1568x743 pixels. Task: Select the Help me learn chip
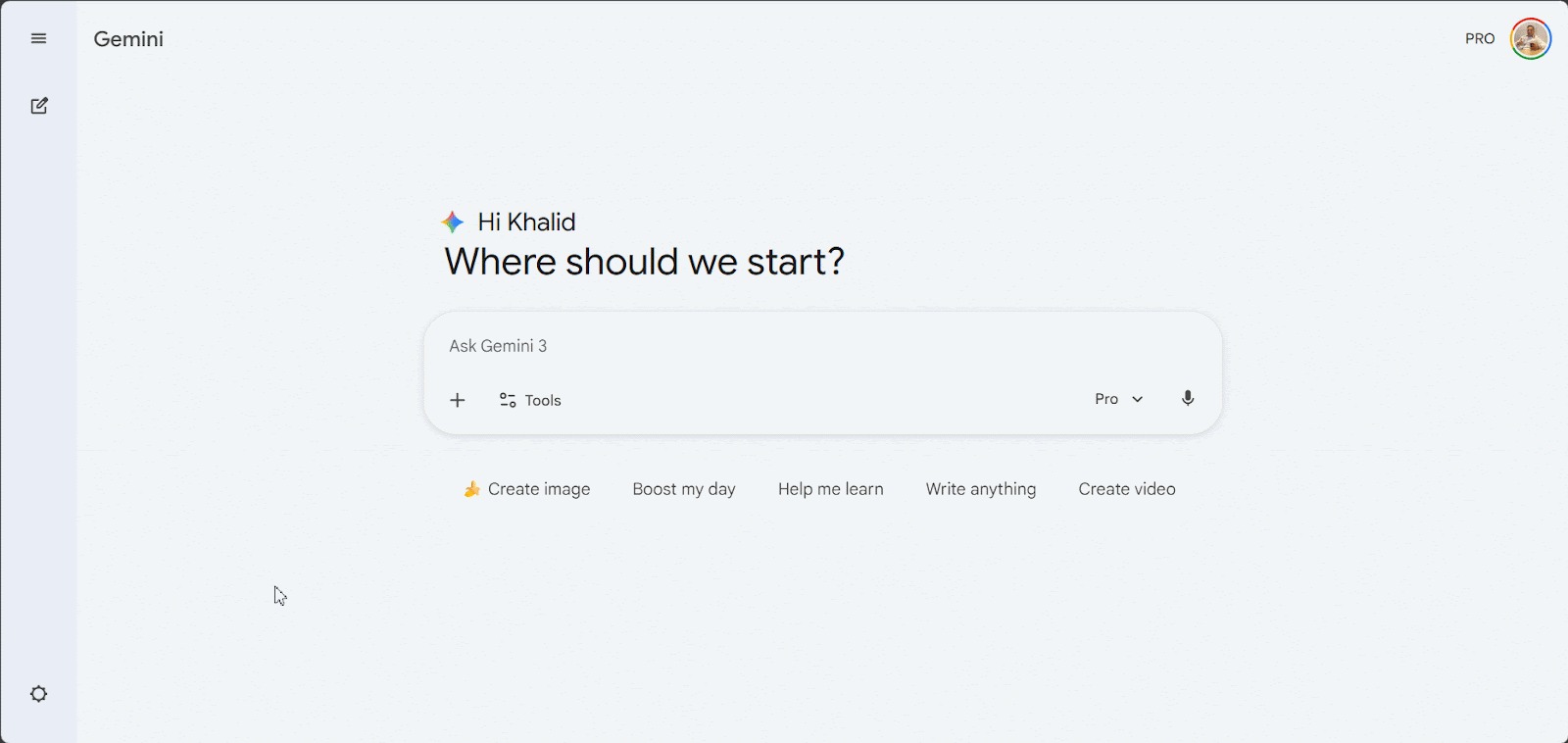coord(831,489)
